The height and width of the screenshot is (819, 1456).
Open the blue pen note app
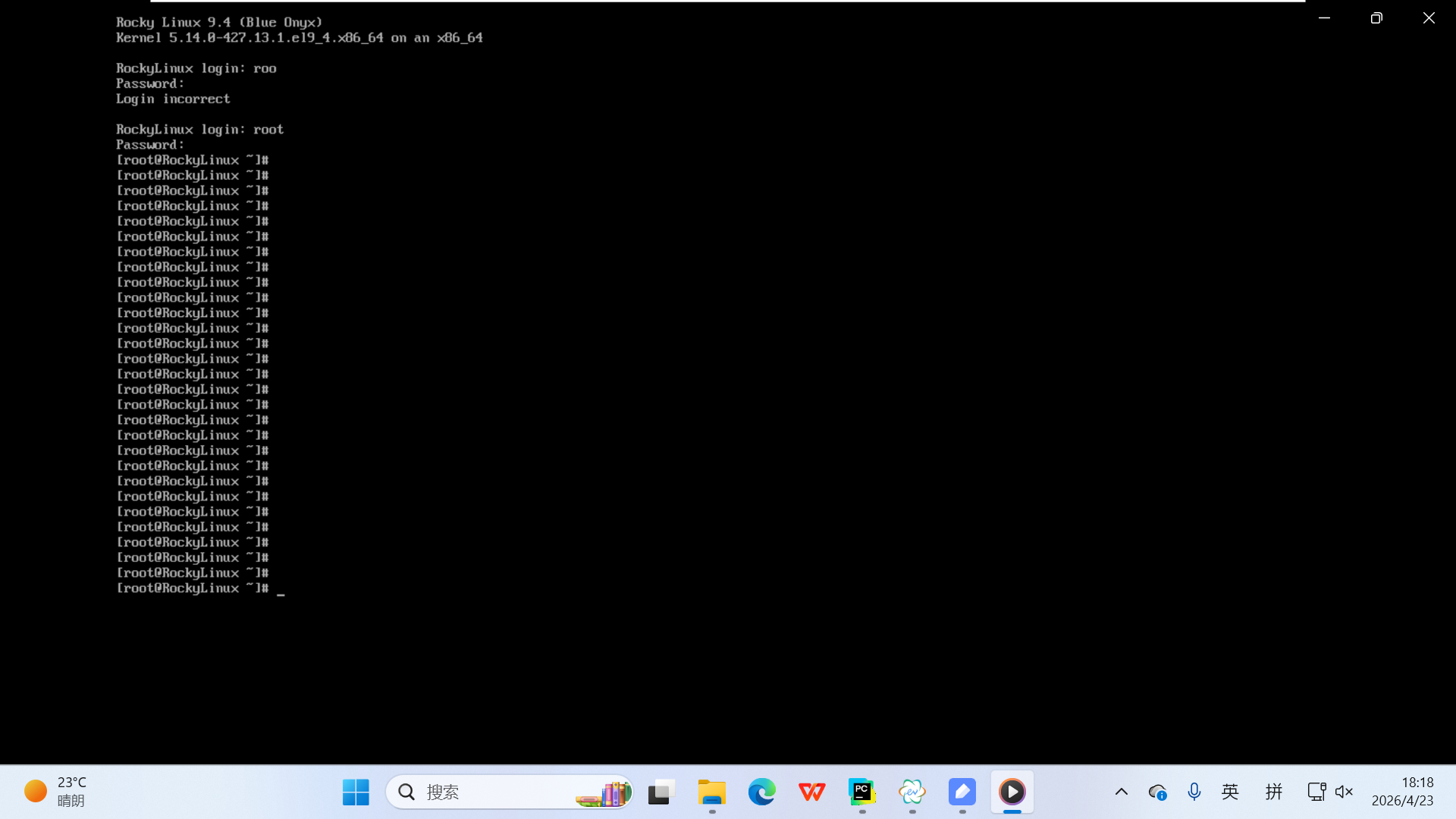coord(962,792)
